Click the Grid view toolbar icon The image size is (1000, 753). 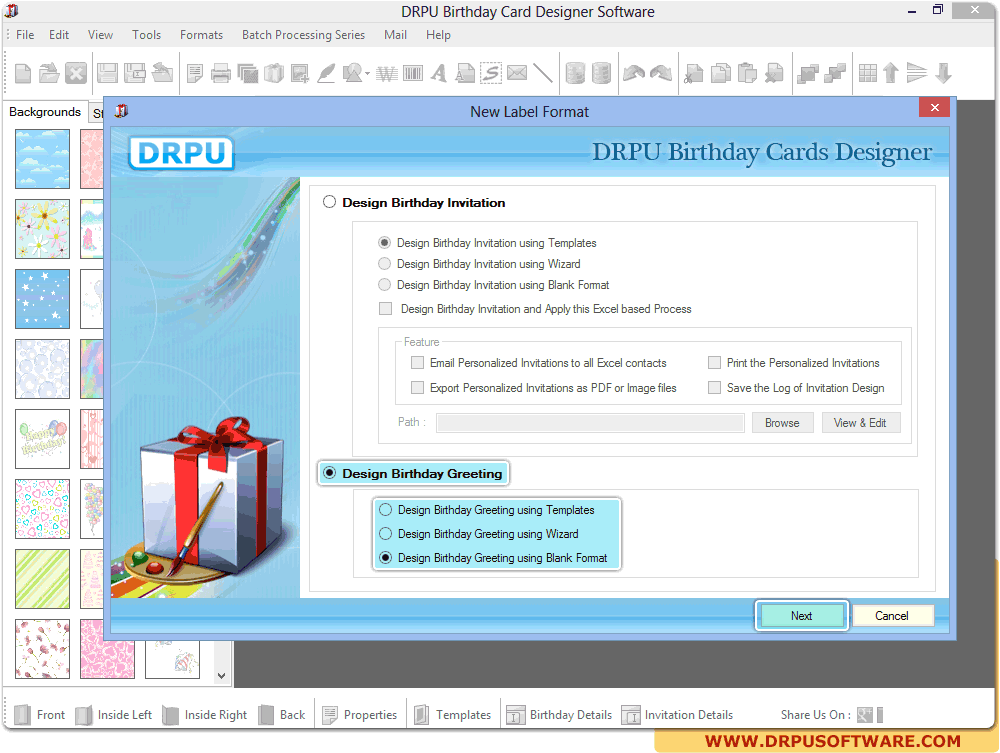tap(867, 73)
